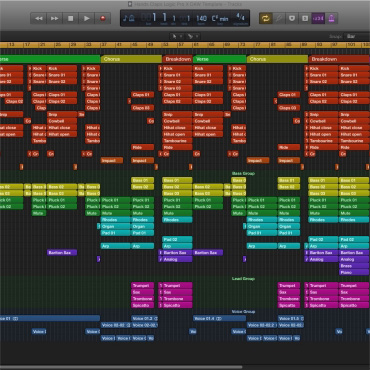The width and height of the screenshot is (370, 370).
Task: Click the Bass Group label
Action: [243, 174]
